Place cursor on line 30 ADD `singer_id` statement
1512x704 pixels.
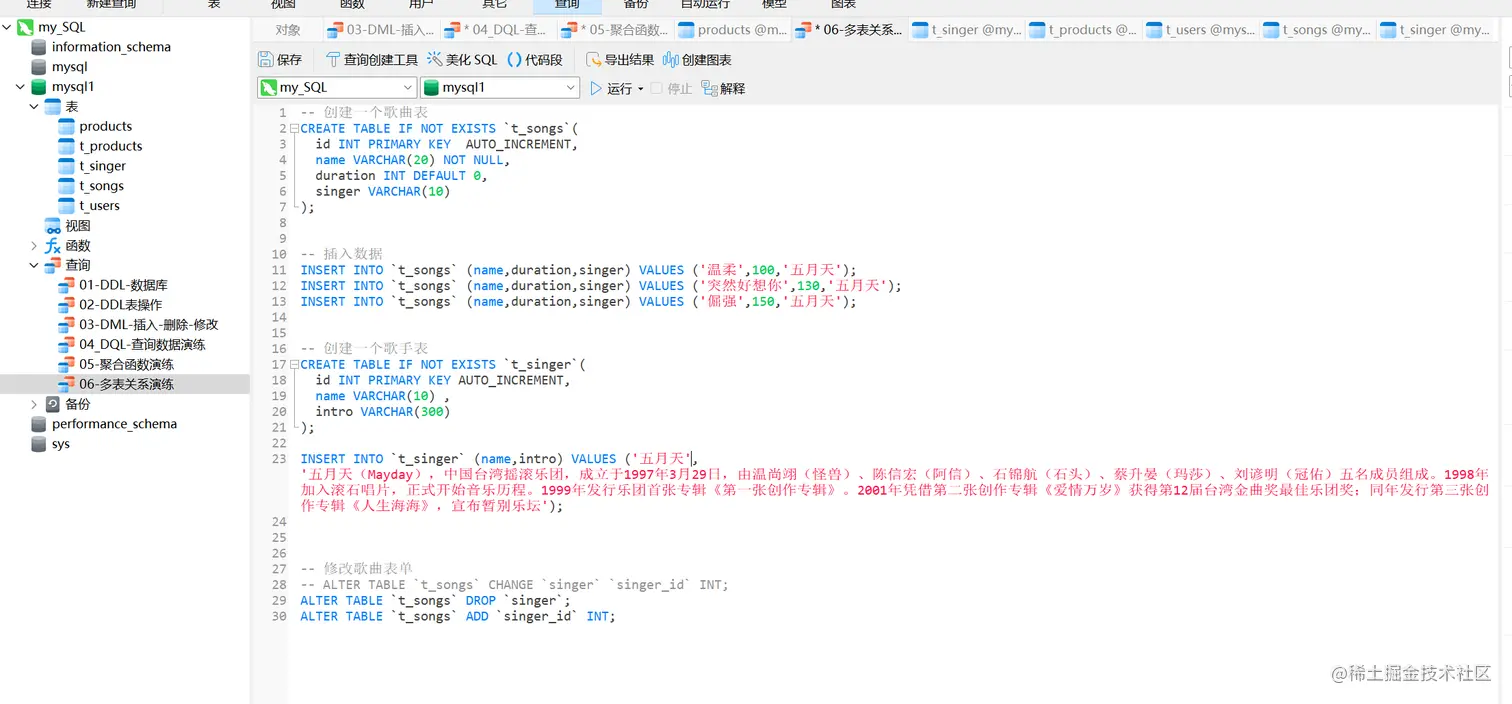click(x=458, y=617)
